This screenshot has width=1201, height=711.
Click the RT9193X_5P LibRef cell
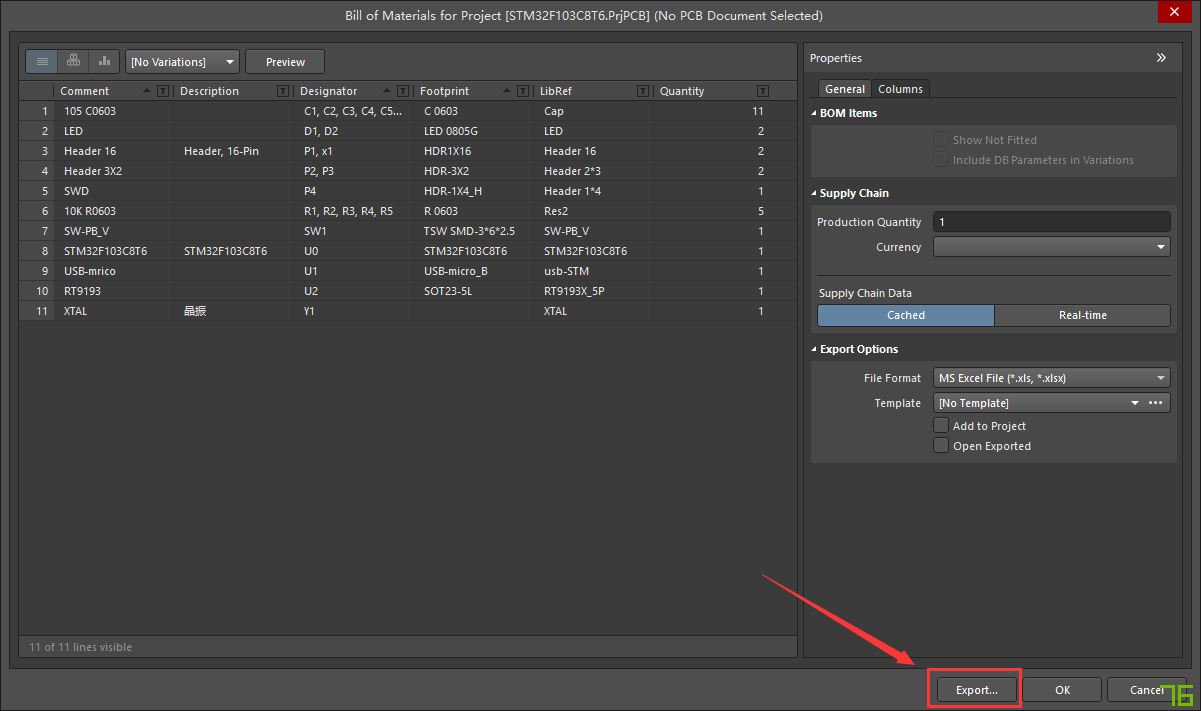594,291
